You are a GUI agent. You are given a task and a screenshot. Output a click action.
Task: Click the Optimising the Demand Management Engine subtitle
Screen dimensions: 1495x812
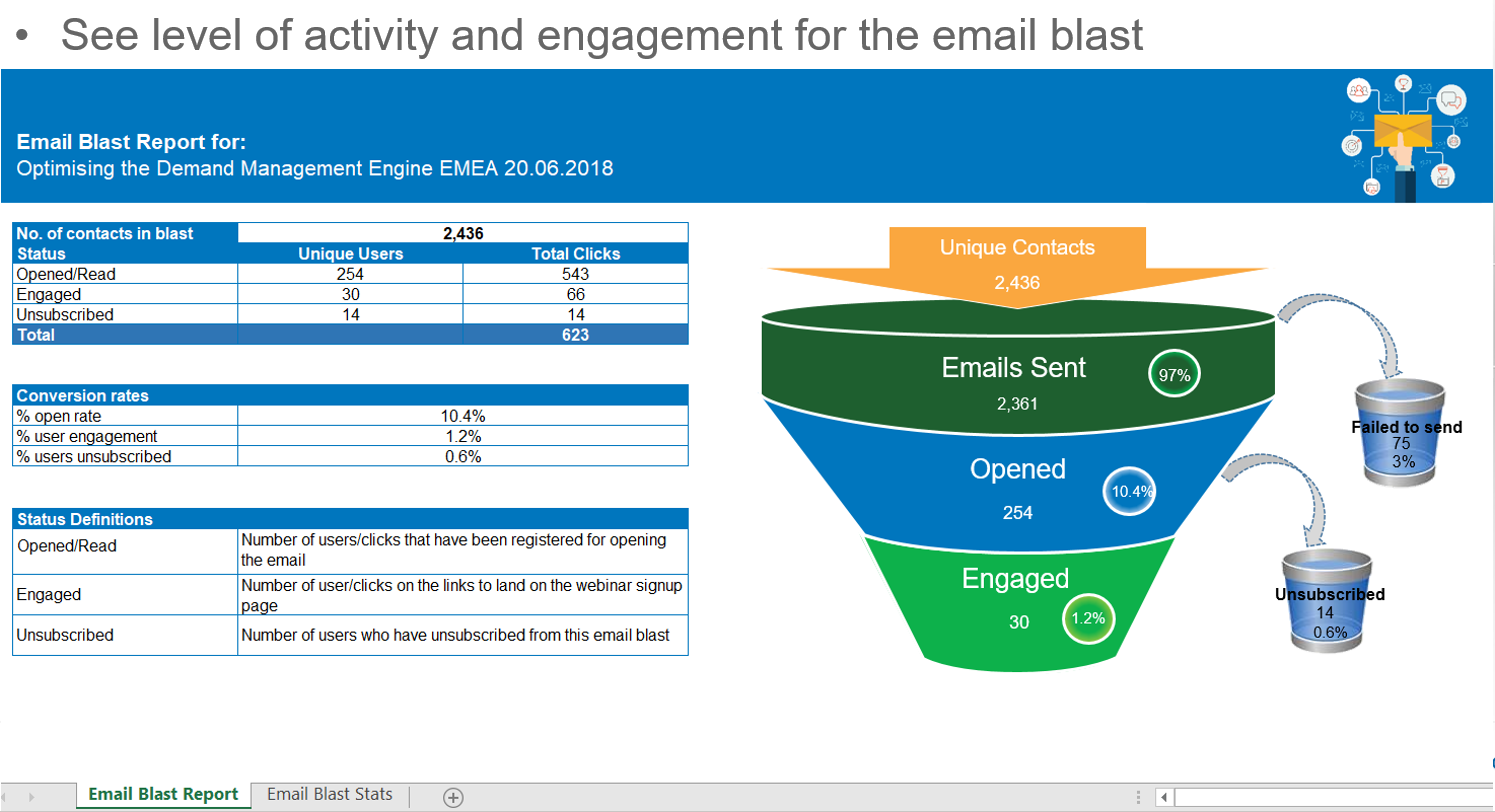click(315, 168)
